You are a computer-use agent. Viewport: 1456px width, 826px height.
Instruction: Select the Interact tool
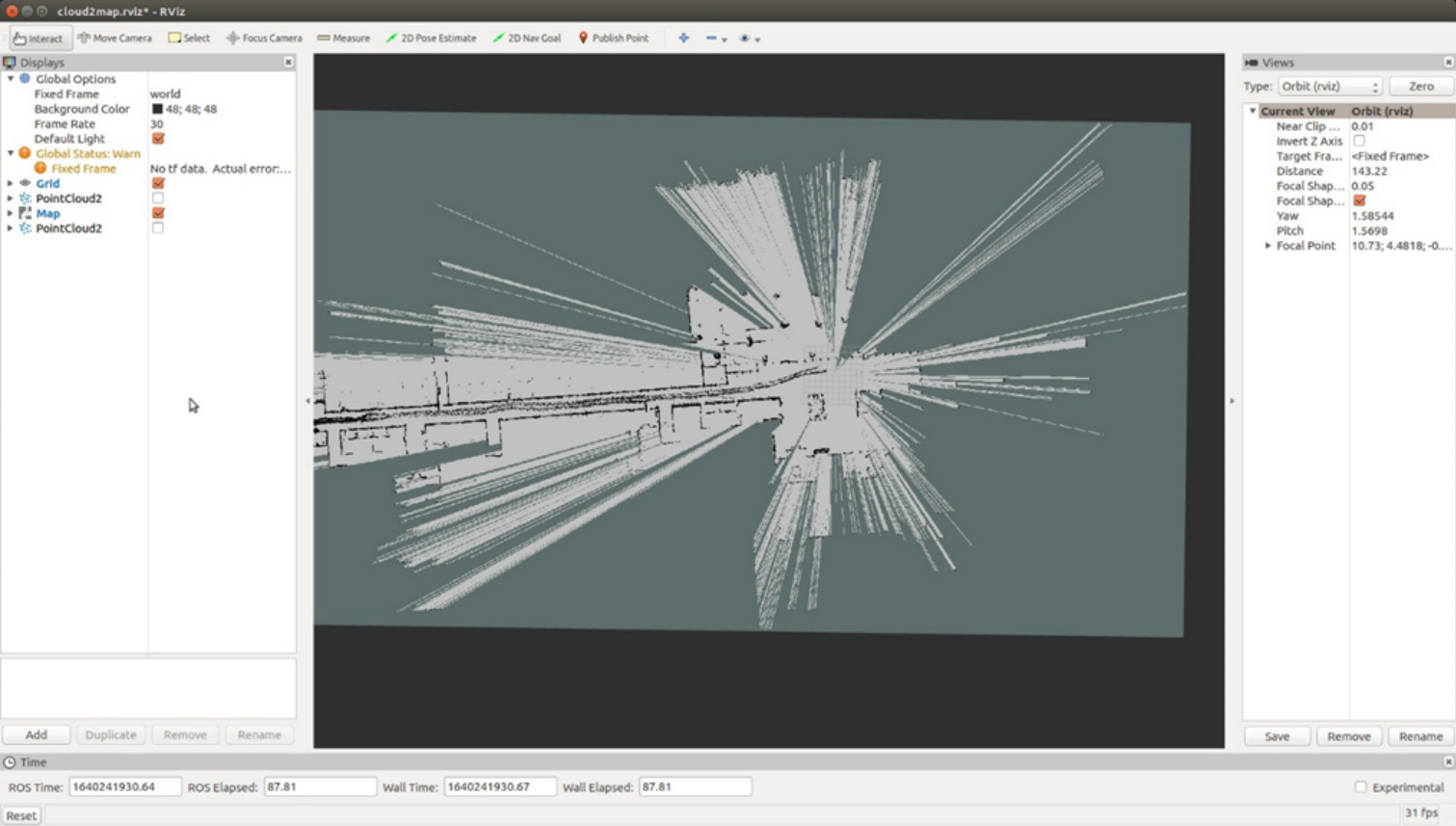click(39, 39)
